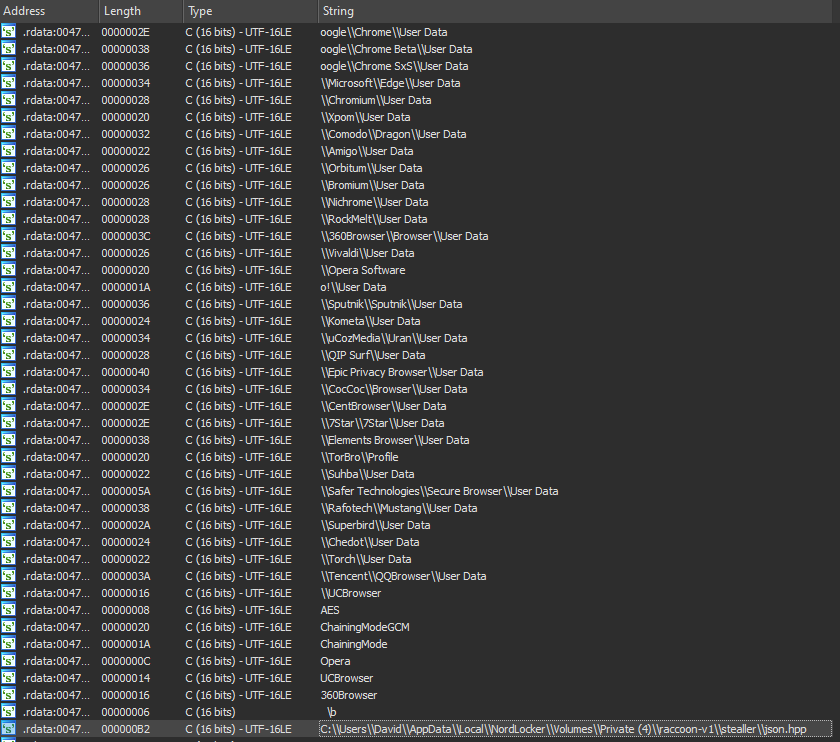840x742 pixels.
Task: Sort by the Length column header
Action: point(141,11)
